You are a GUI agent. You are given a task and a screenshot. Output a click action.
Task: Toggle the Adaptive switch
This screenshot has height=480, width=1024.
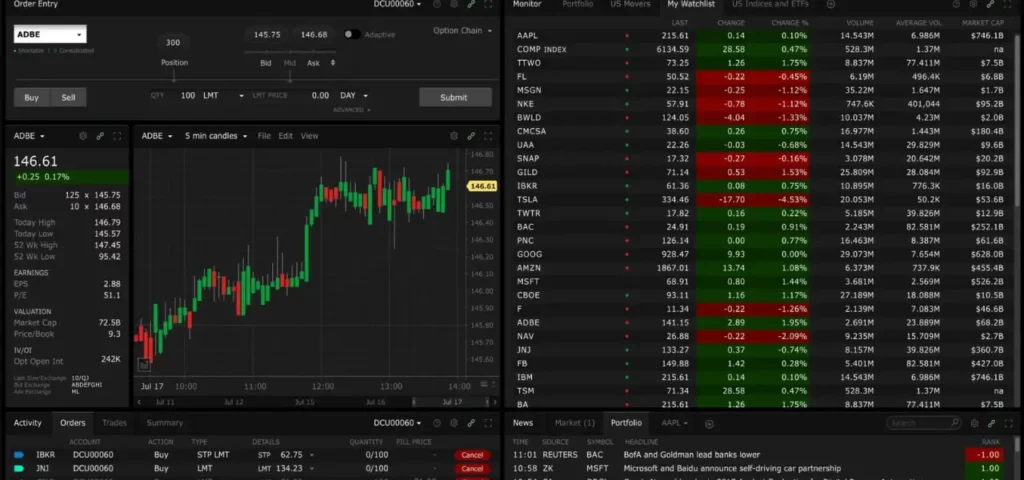[x=351, y=34]
